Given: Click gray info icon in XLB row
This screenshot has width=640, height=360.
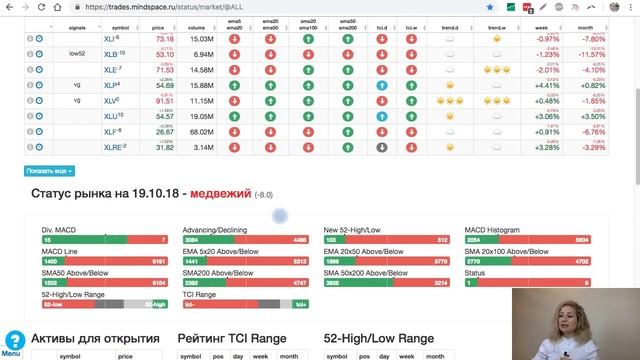Looking at the screenshot, I should coord(30,54).
